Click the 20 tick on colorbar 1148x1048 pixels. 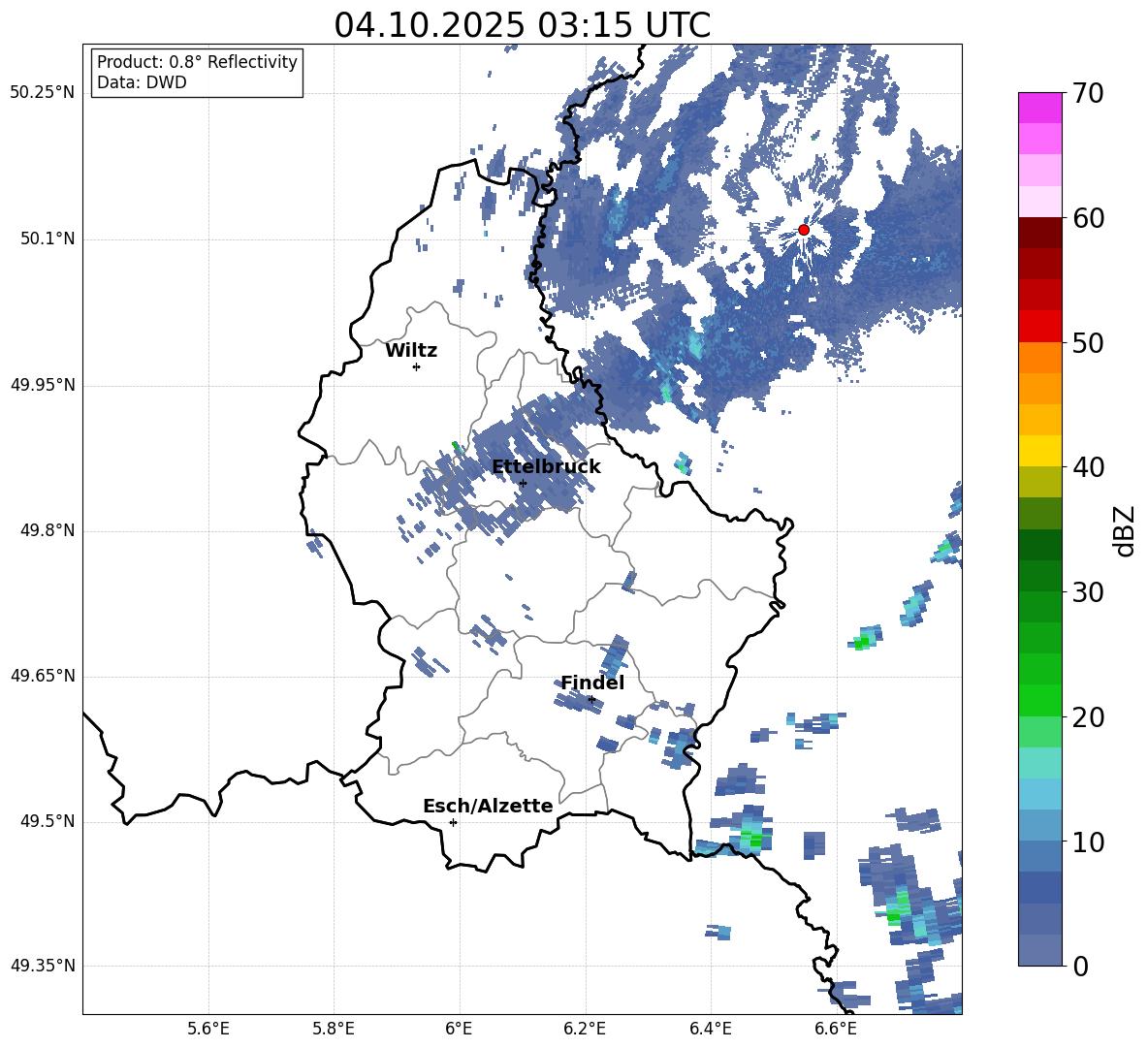click(x=1087, y=717)
